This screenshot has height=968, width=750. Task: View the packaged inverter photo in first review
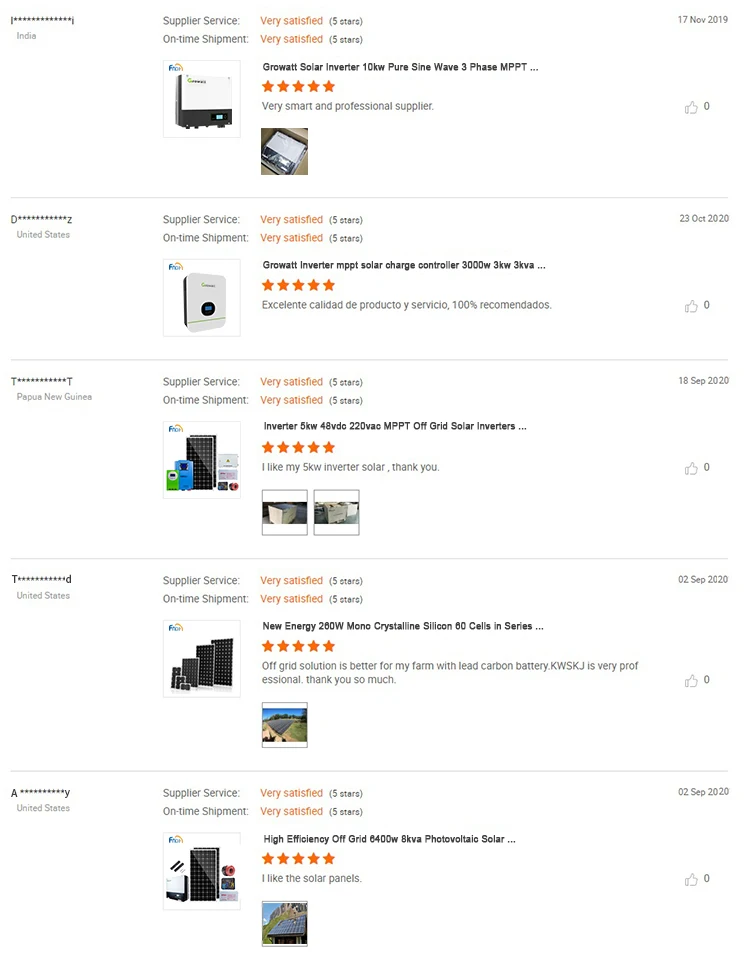click(x=285, y=152)
